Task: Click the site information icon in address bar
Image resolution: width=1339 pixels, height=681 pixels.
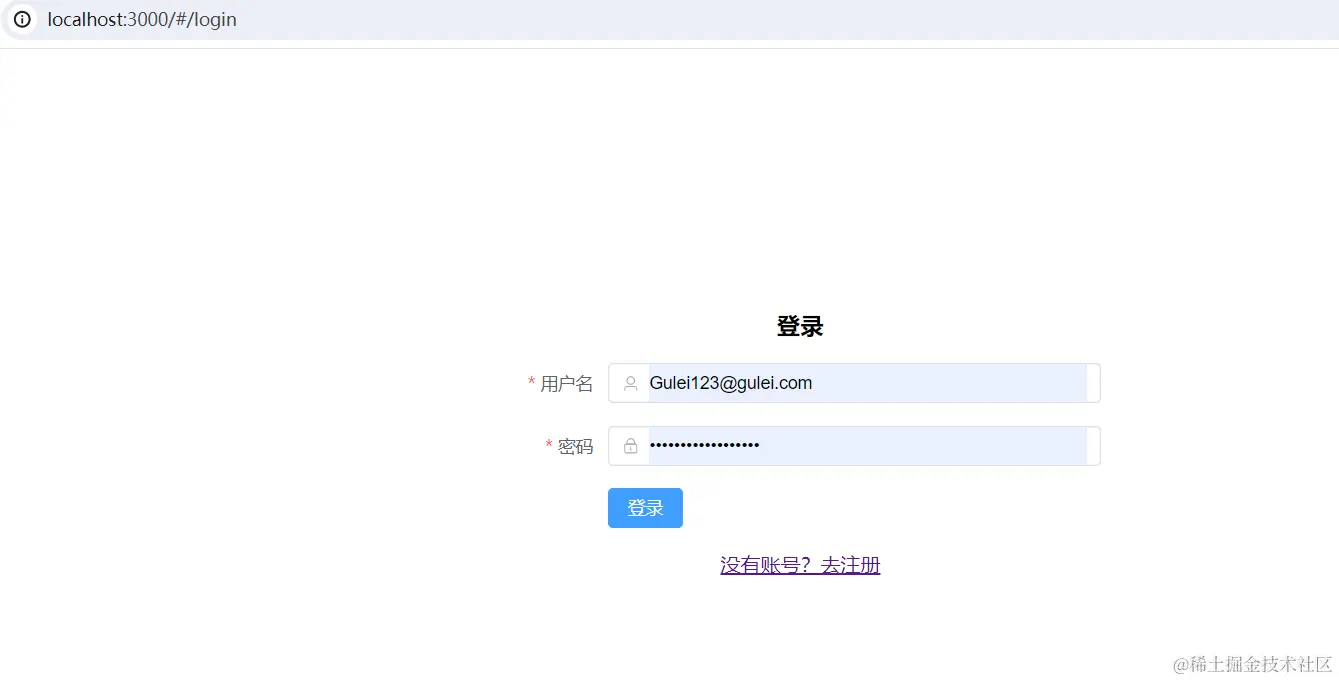Action: [22, 20]
